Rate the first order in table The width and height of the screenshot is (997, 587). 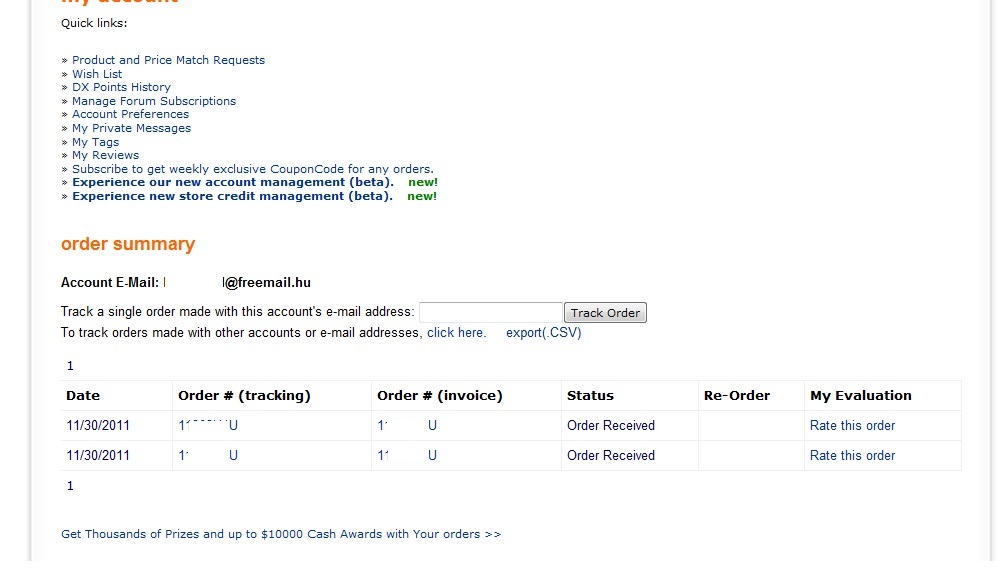point(852,425)
